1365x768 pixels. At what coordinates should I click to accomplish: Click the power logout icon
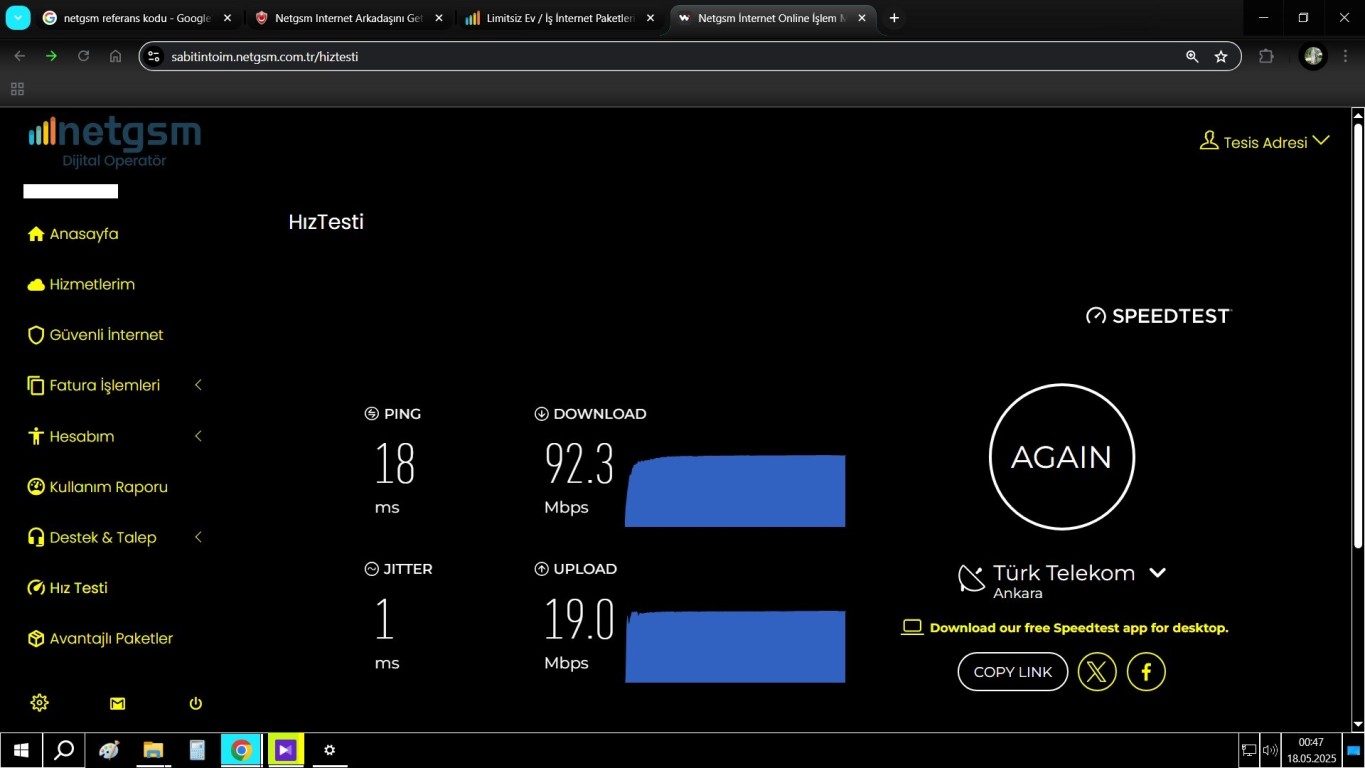tap(196, 704)
